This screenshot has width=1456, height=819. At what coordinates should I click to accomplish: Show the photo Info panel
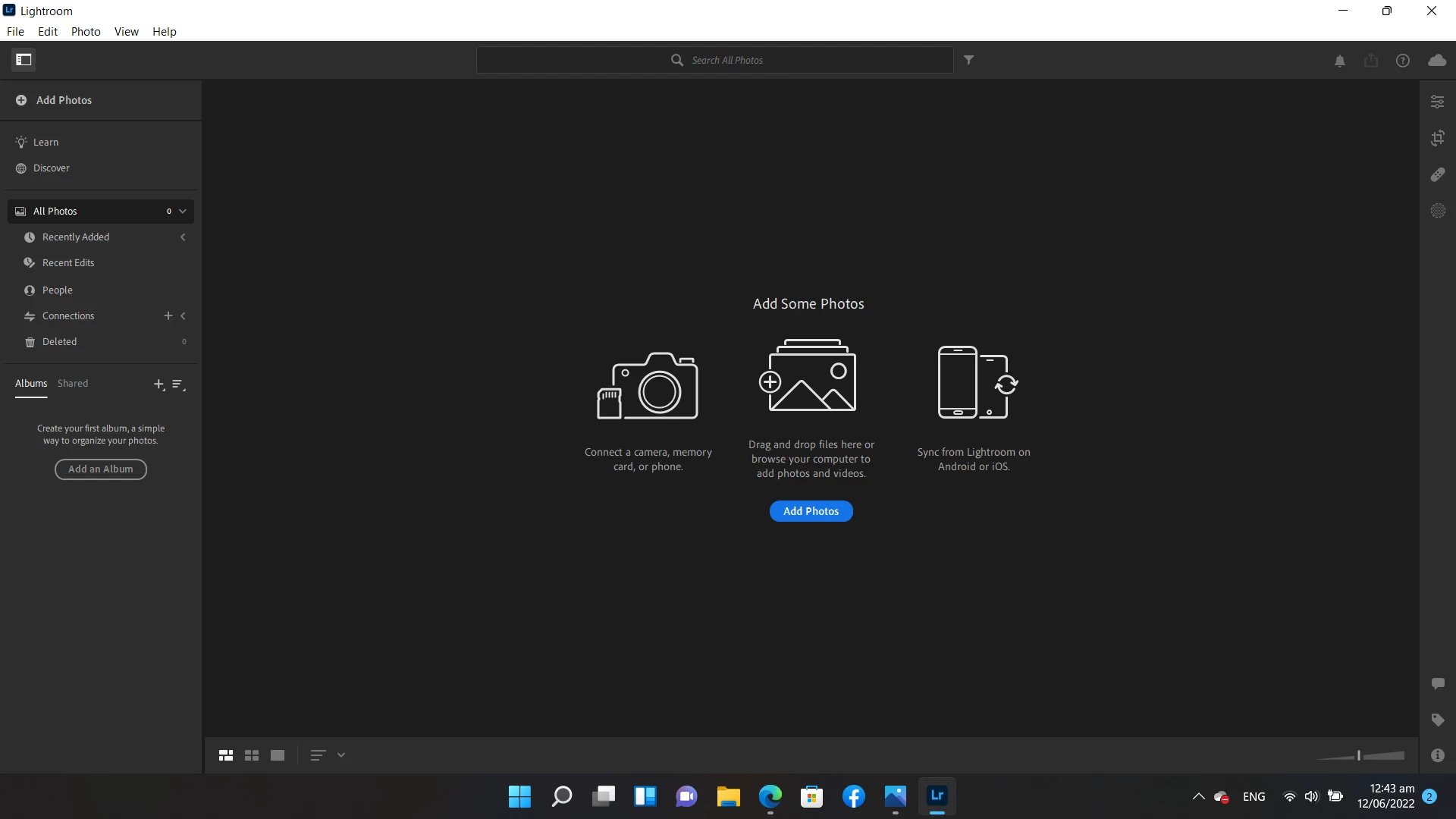click(1437, 755)
